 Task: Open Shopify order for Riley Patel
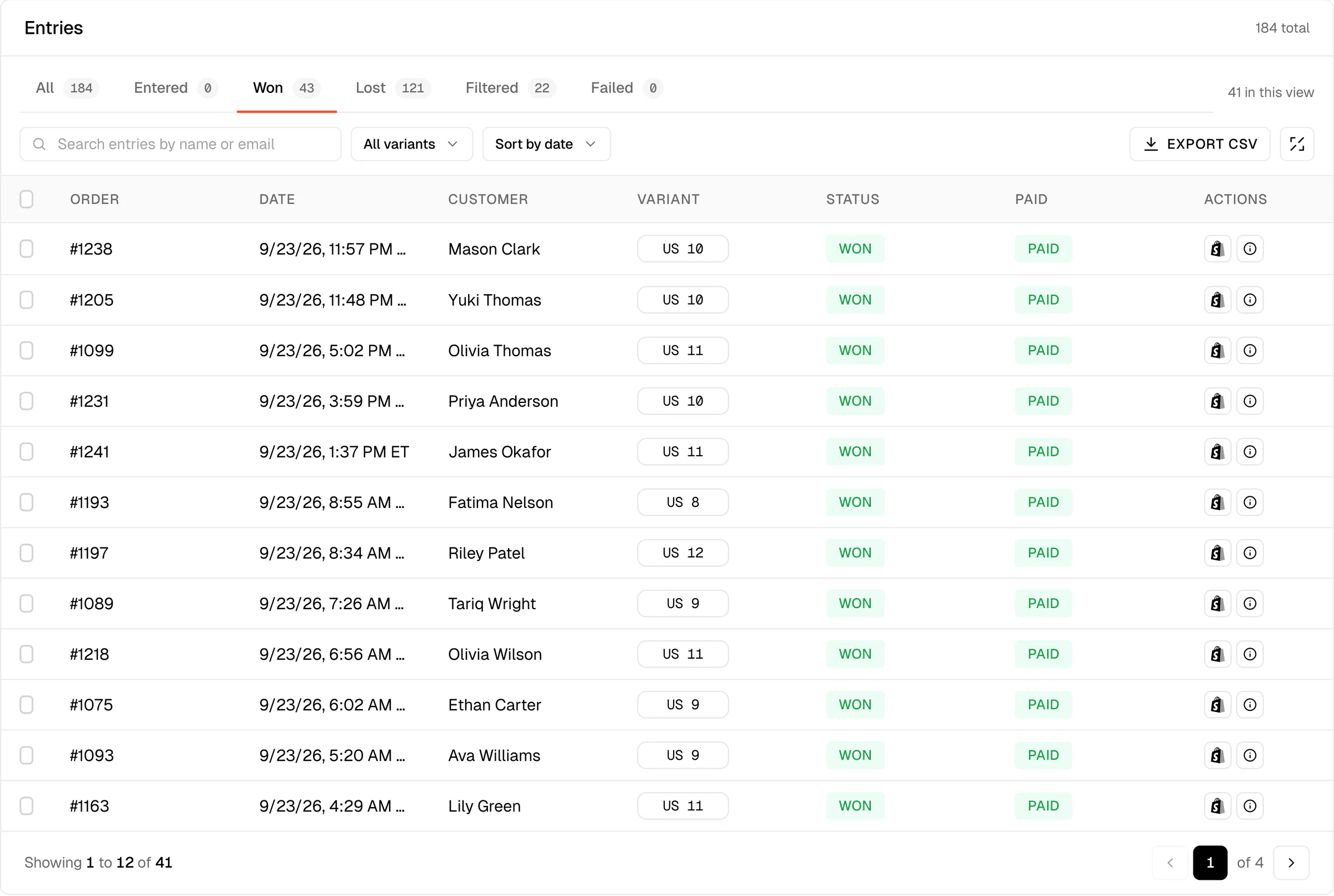point(1217,552)
